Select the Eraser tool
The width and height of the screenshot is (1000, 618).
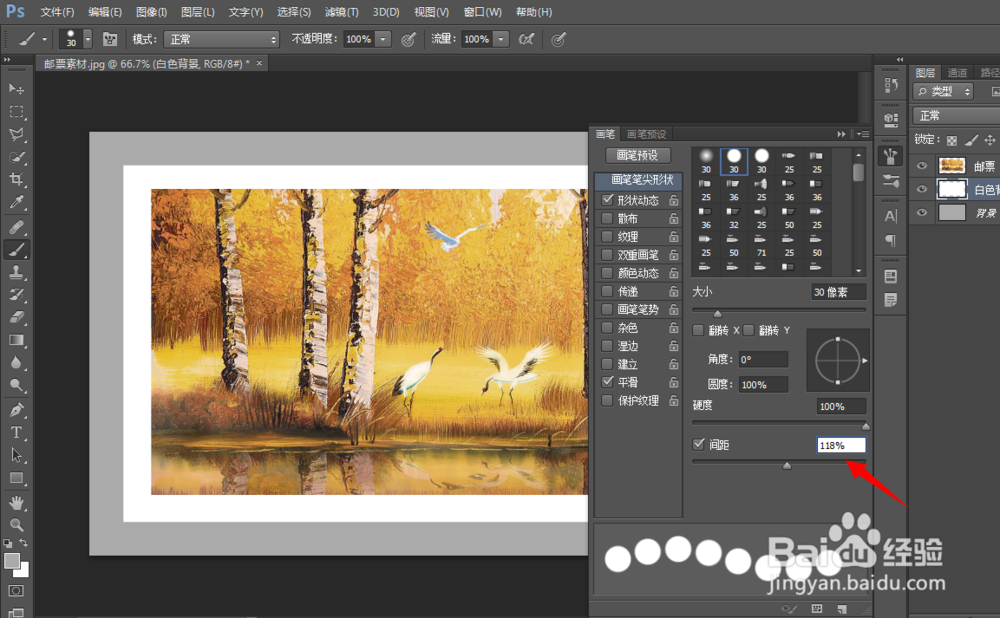click(17, 317)
